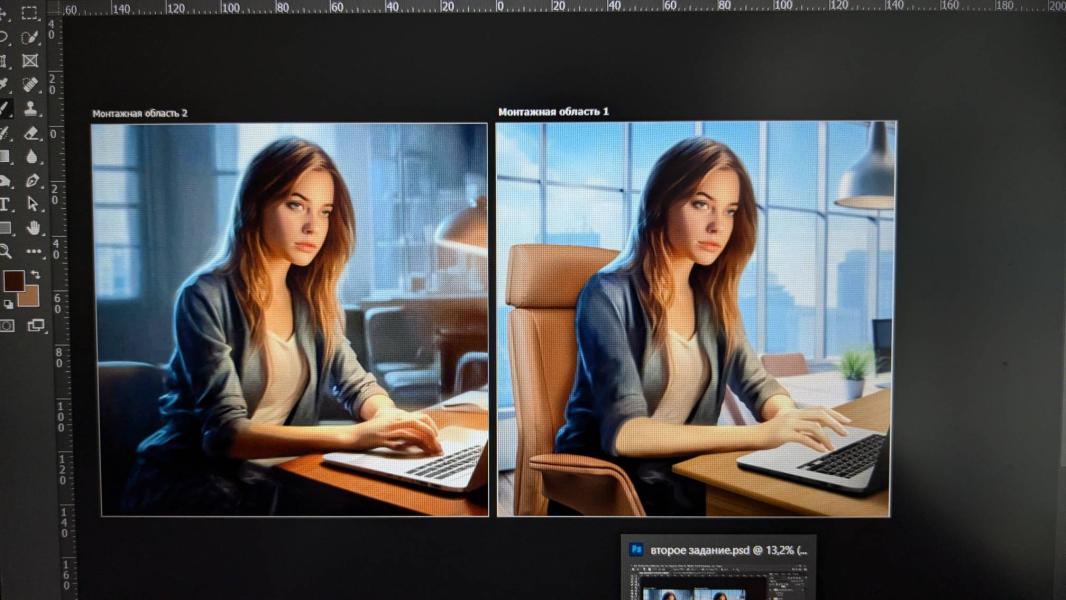The image size is (1066, 600).
Task: Click the light brown background color swatch
Action: click(x=29, y=296)
